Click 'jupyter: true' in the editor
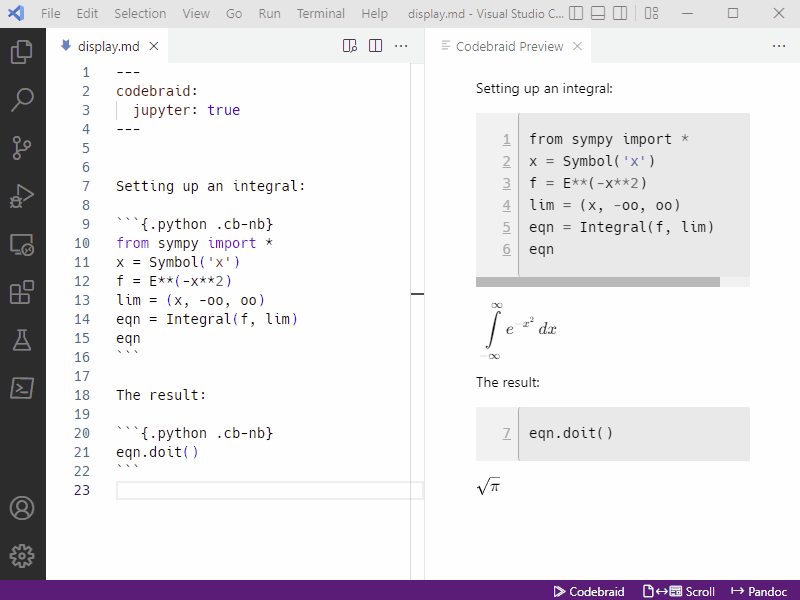Image resolution: width=800 pixels, height=600 pixels. coord(187,110)
